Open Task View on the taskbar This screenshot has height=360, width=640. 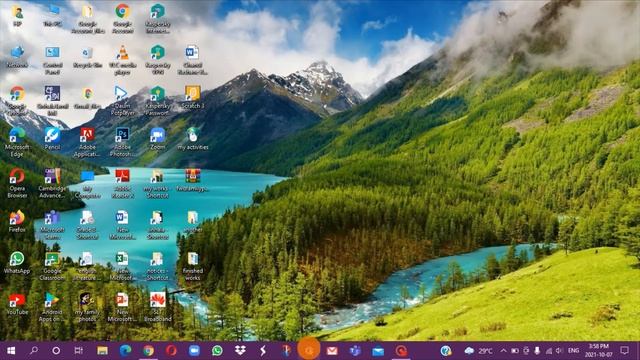[79, 351]
